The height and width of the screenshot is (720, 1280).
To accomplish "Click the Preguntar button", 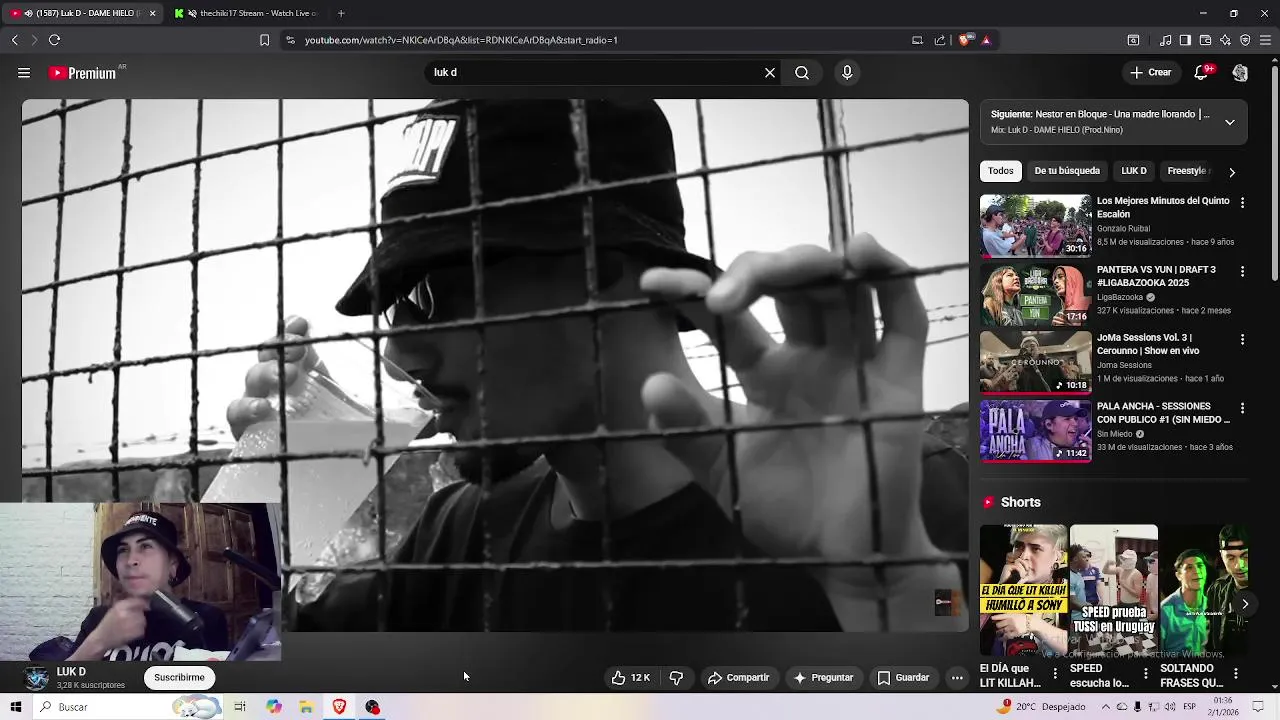I will [823, 678].
